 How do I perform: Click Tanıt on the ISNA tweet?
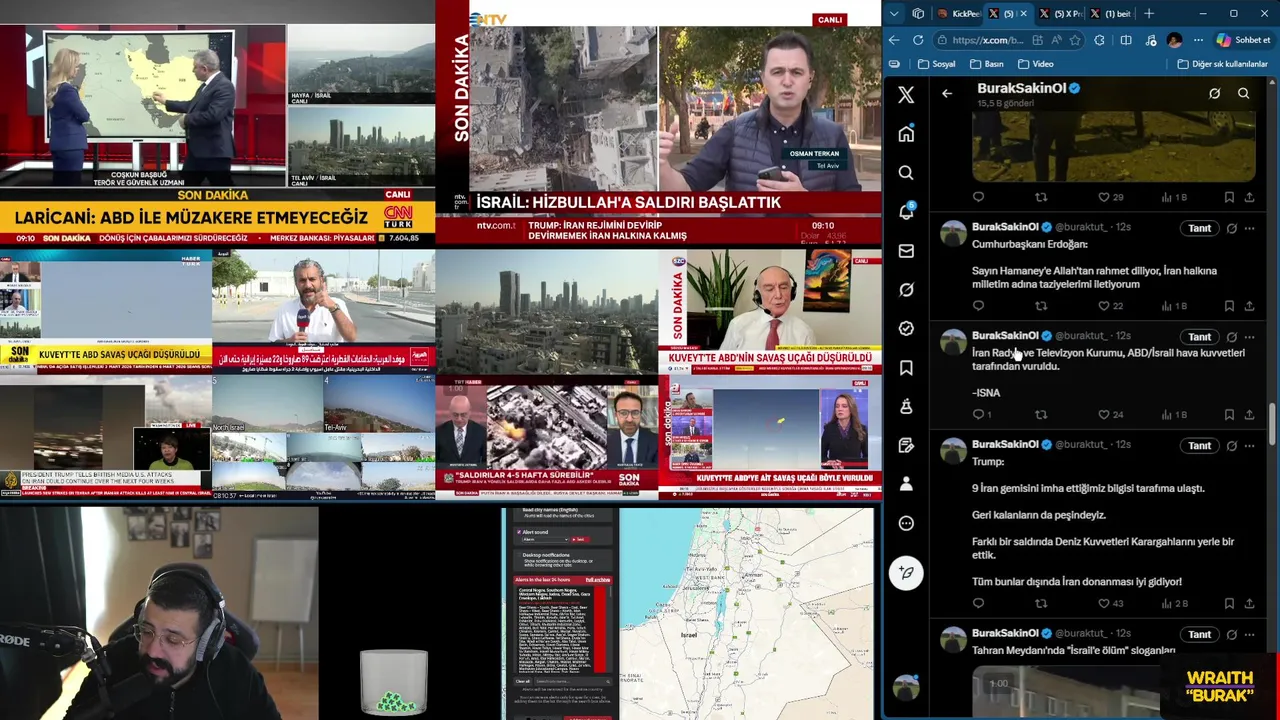[x=1199, y=337]
